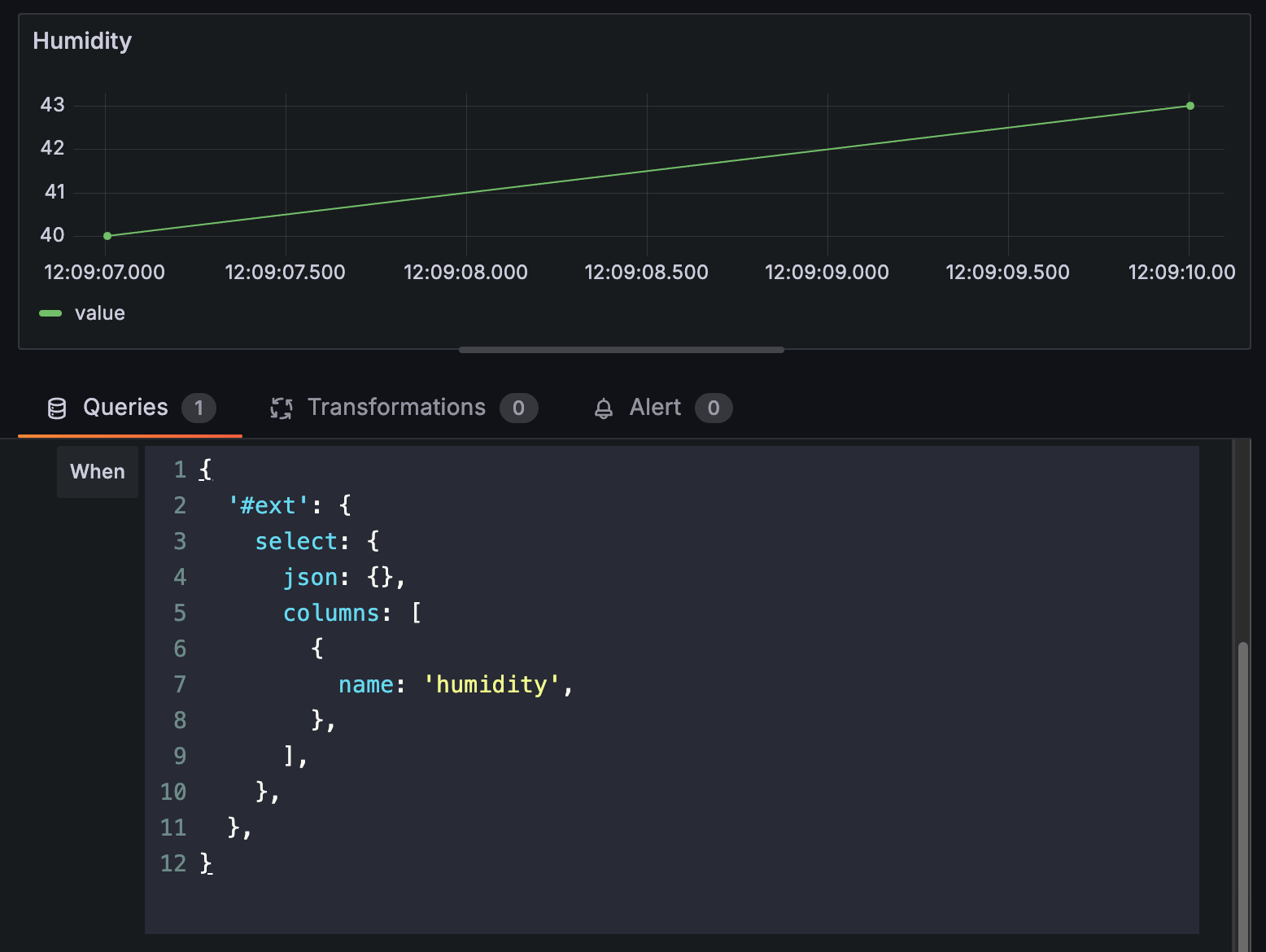
Task: Click the data point marker at 12:09:10
Action: (x=1189, y=106)
